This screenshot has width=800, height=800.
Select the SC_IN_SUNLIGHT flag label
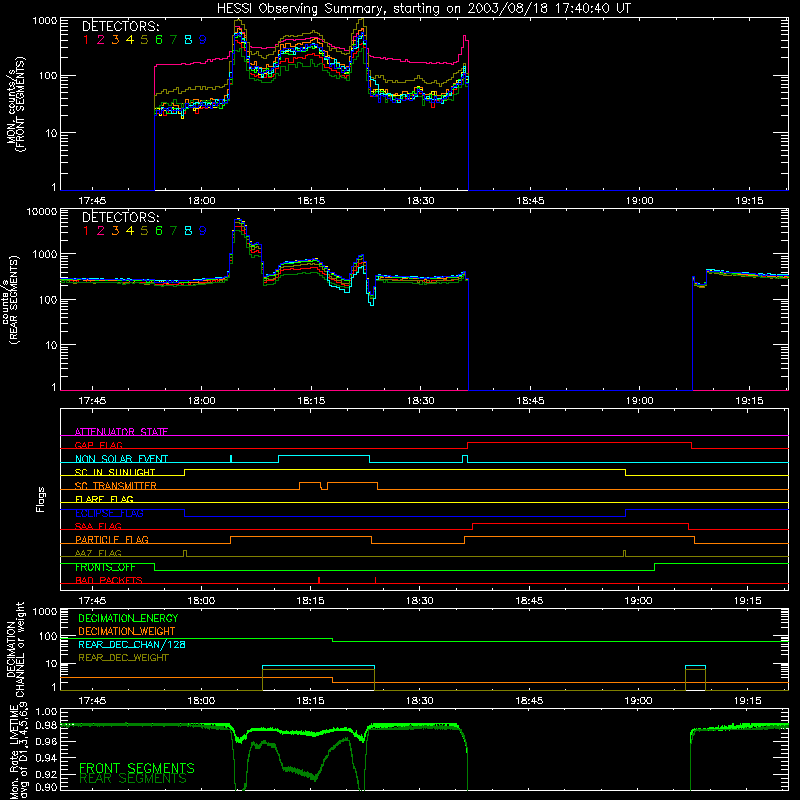click(115, 472)
